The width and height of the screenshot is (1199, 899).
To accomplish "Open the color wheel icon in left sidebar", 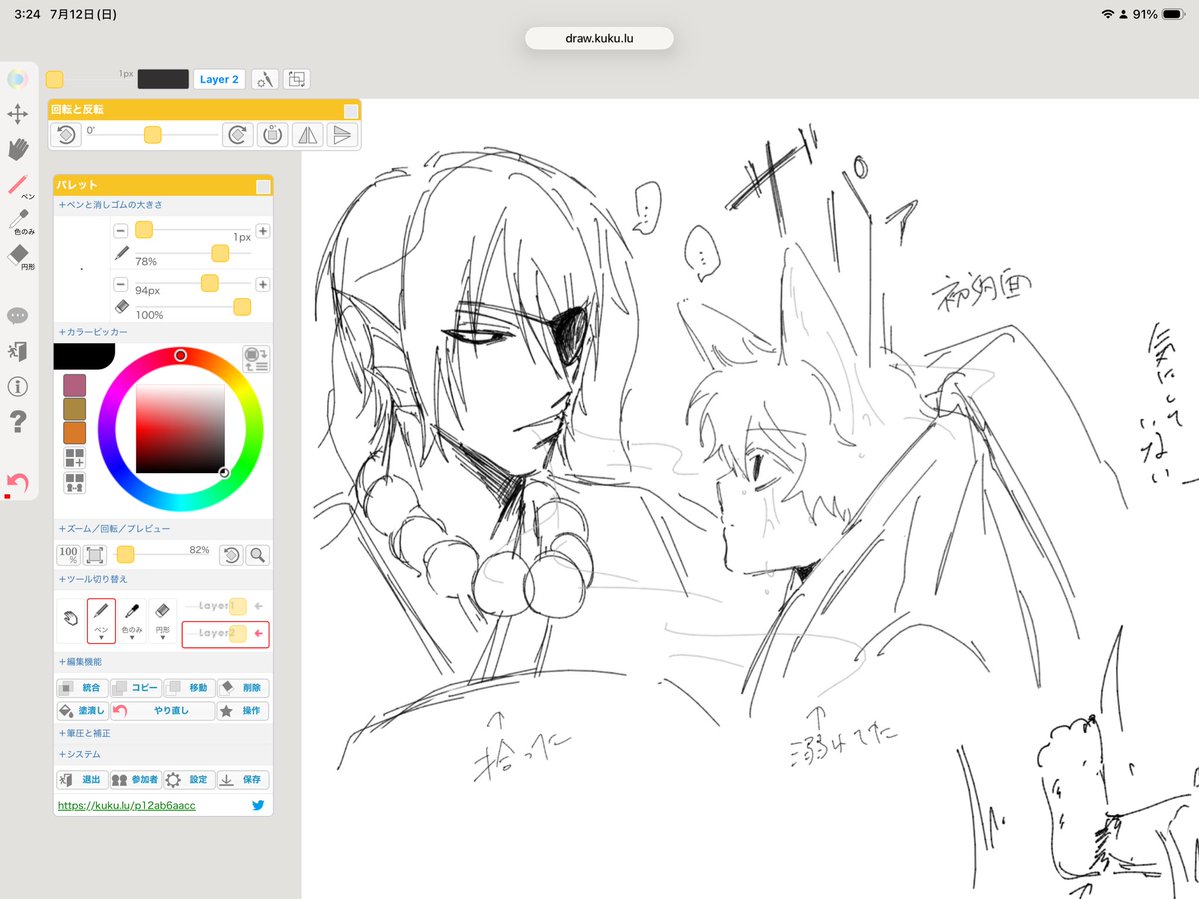I will pos(18,80).
